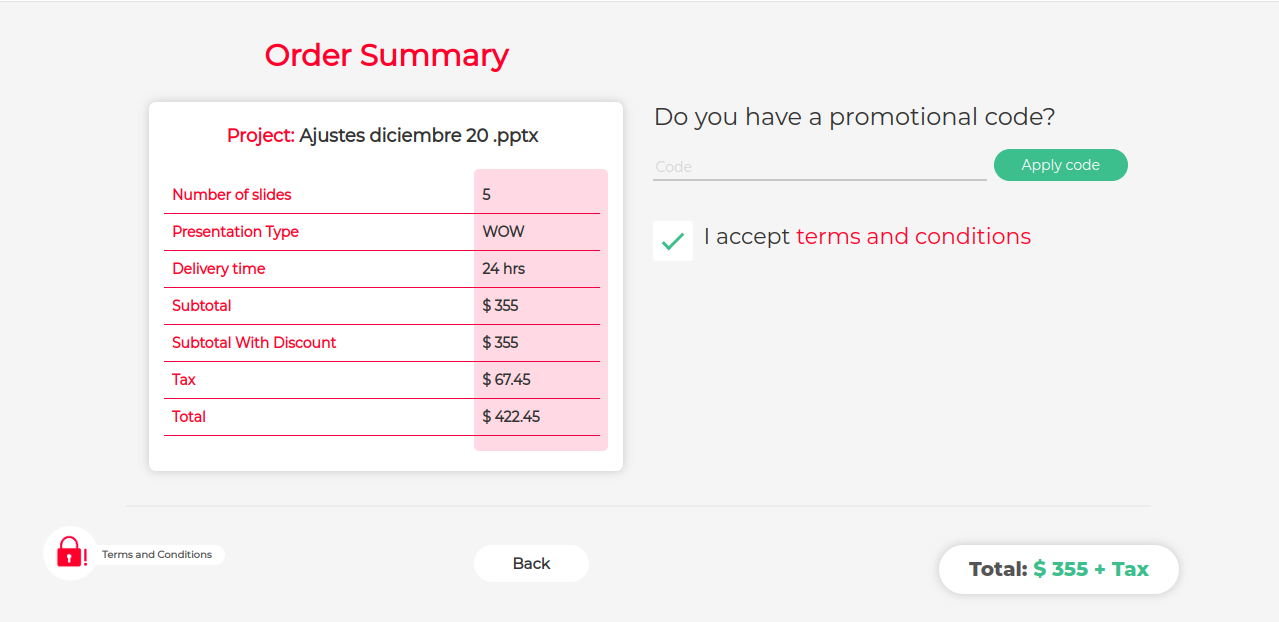Image resolution: width=1279 pixels, height=622 pixels.
Task: Select the Presentation Type row label
Action: (235, 232)
